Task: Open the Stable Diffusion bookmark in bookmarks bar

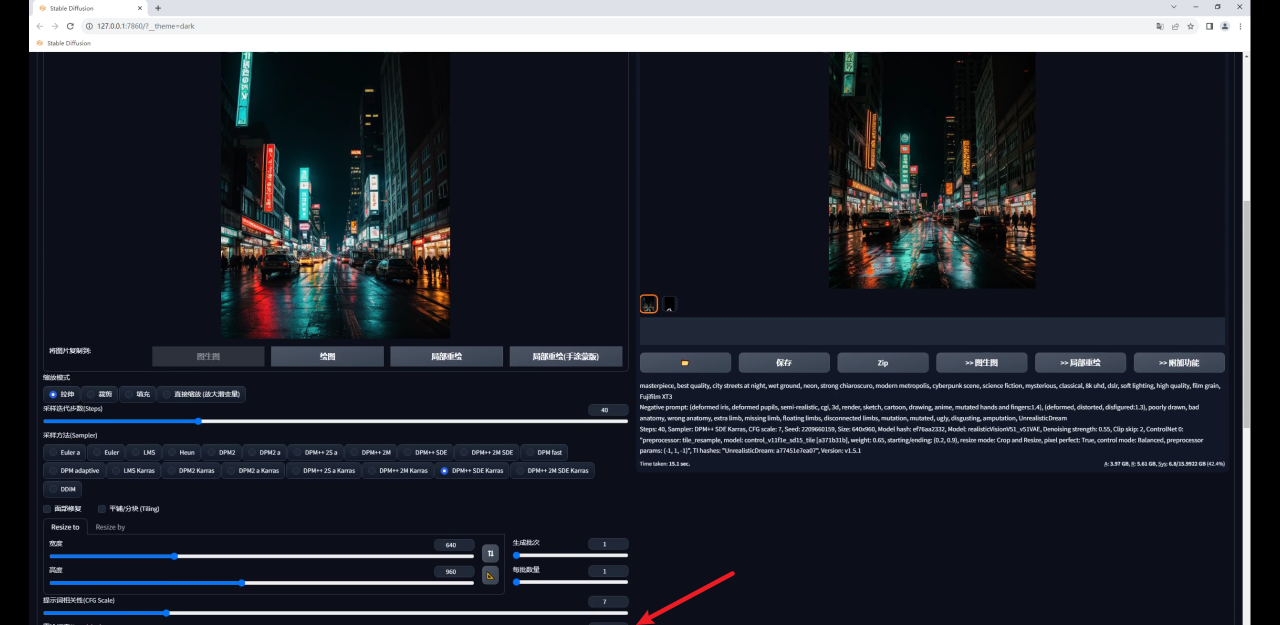Action: (x=64, y=43)
